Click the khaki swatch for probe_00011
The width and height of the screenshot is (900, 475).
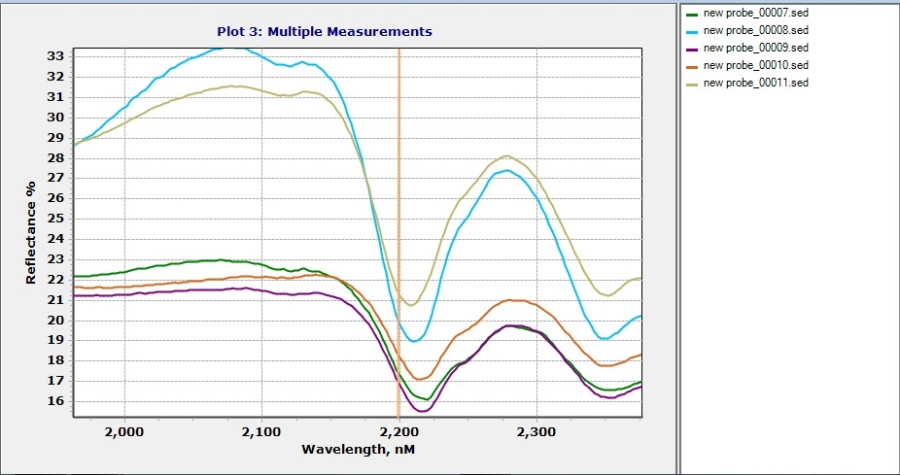(691, 82)
